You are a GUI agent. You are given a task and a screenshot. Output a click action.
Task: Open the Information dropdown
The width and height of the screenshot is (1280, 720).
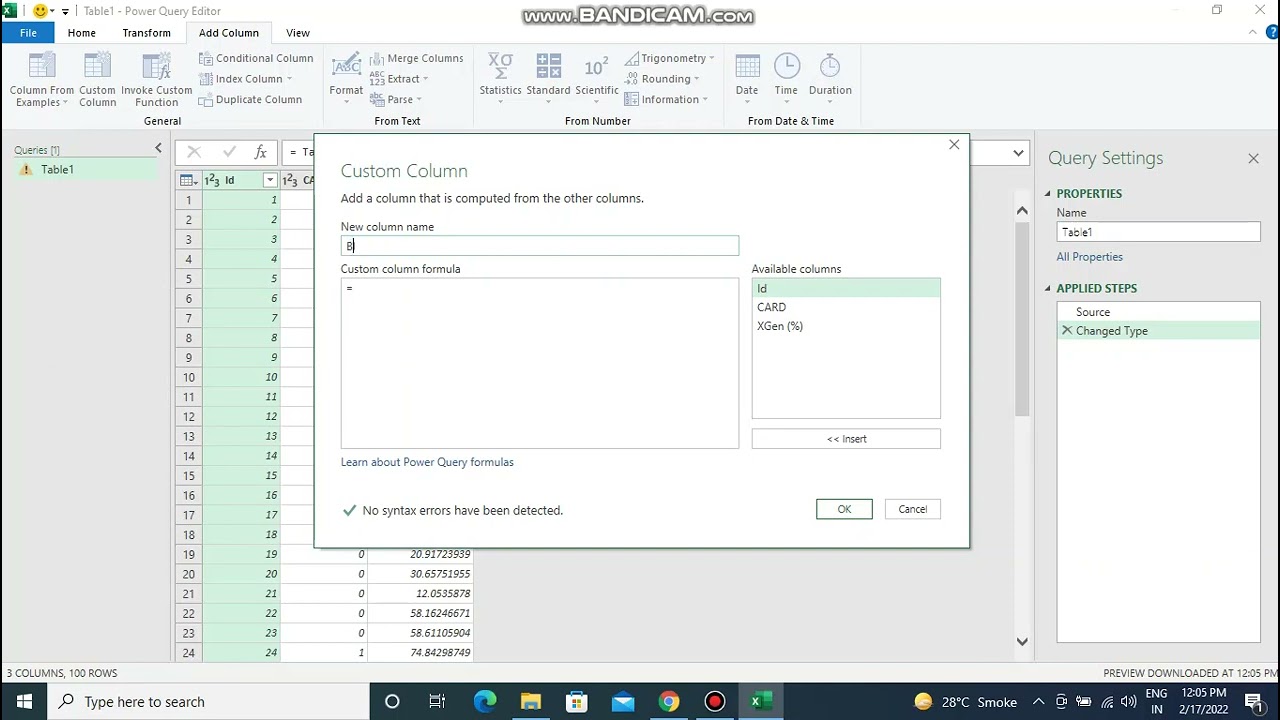(x=666, y=99)
